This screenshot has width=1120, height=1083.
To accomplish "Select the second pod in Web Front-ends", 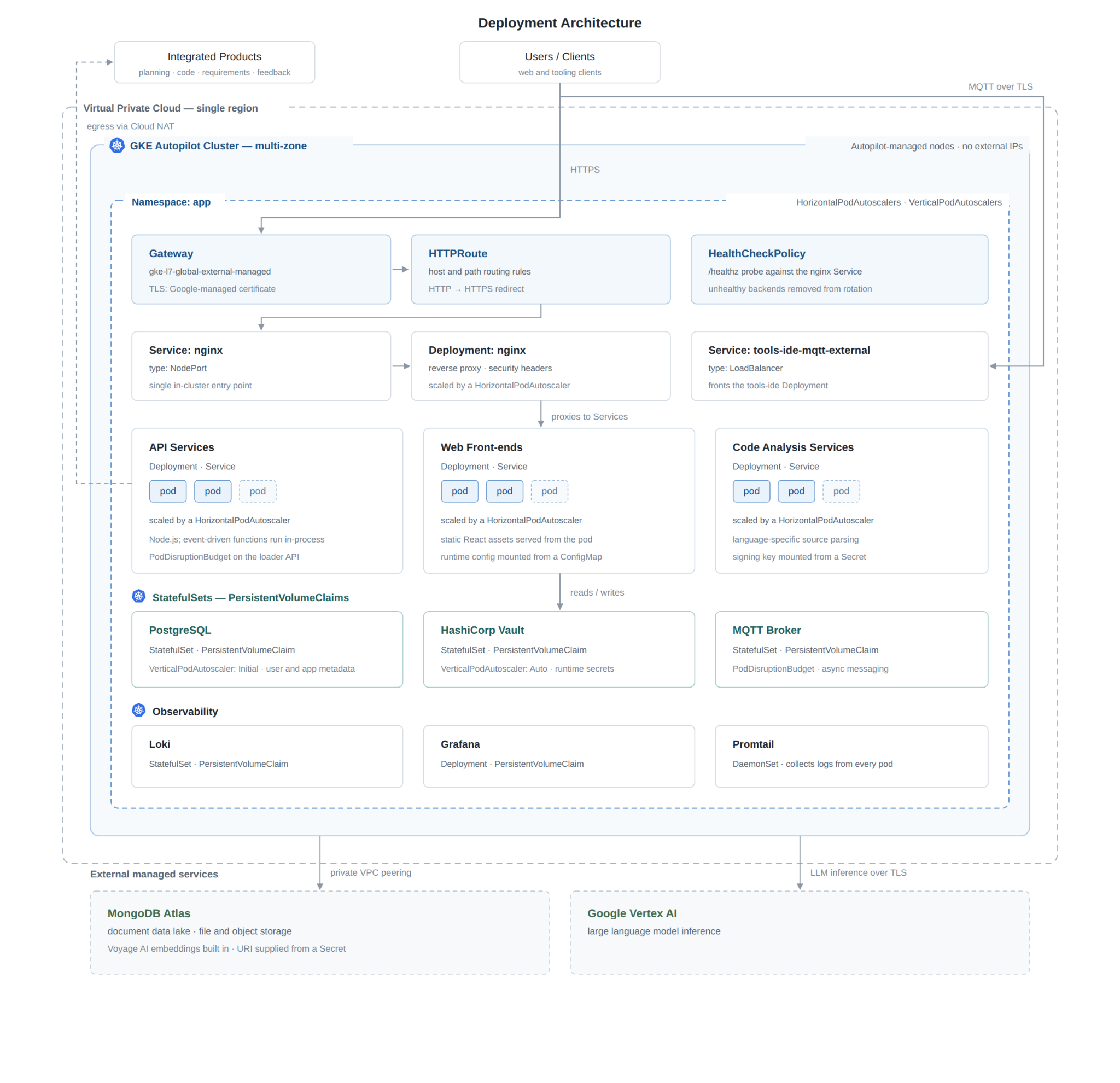I will pyautogui.click(x=505, y=491).
